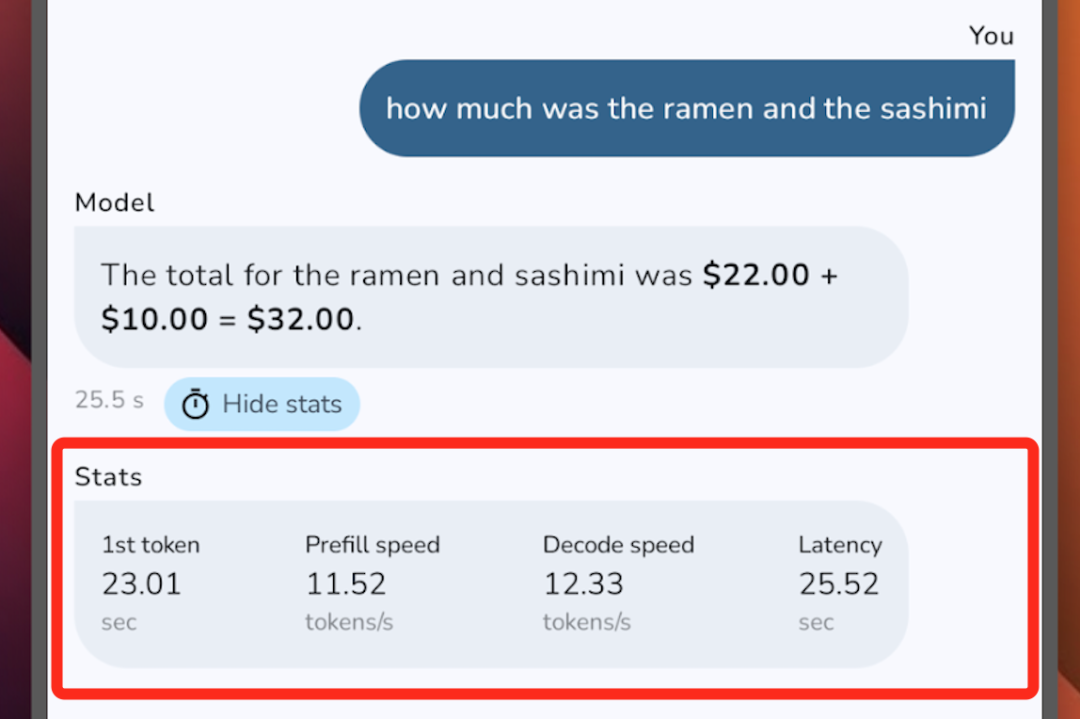1080x719 pixels.
Task: Click the 25.5 s response time label
Action: tap(110, 400)
